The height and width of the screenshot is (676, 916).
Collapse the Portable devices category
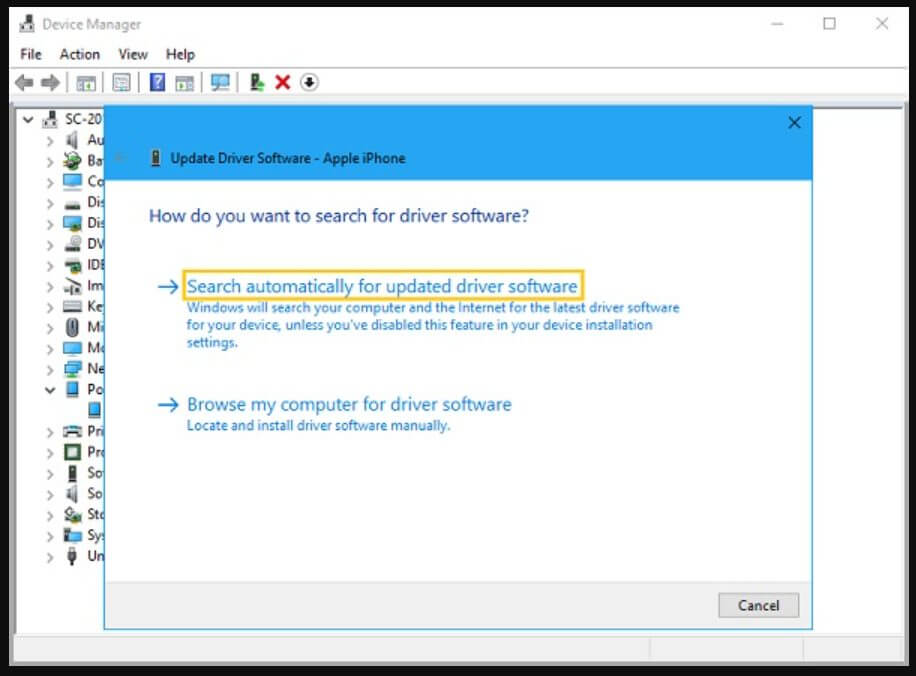coord(50,389)
